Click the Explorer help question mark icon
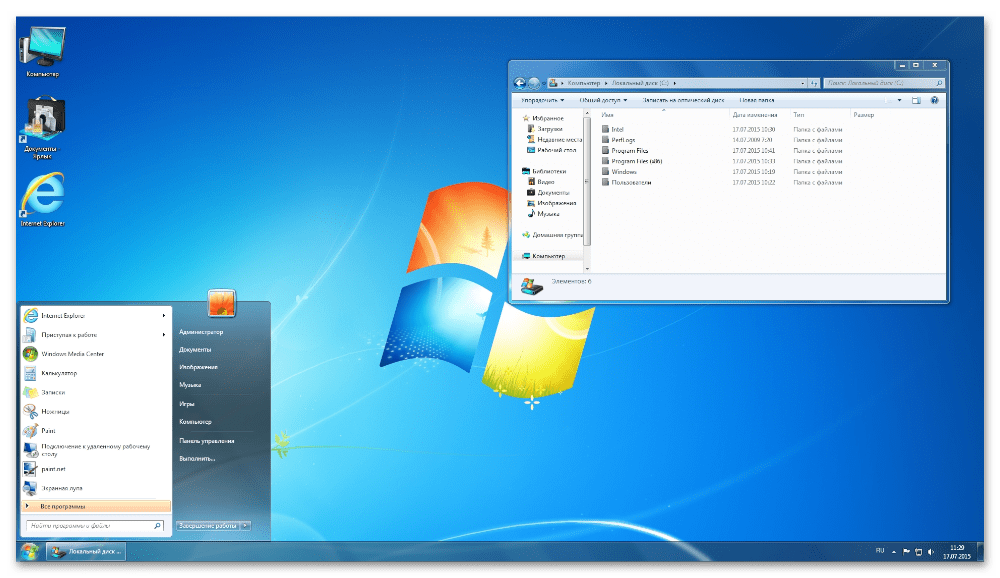Image resolution: width=1000 pixels, height=578 pixels. coord(935,100)
